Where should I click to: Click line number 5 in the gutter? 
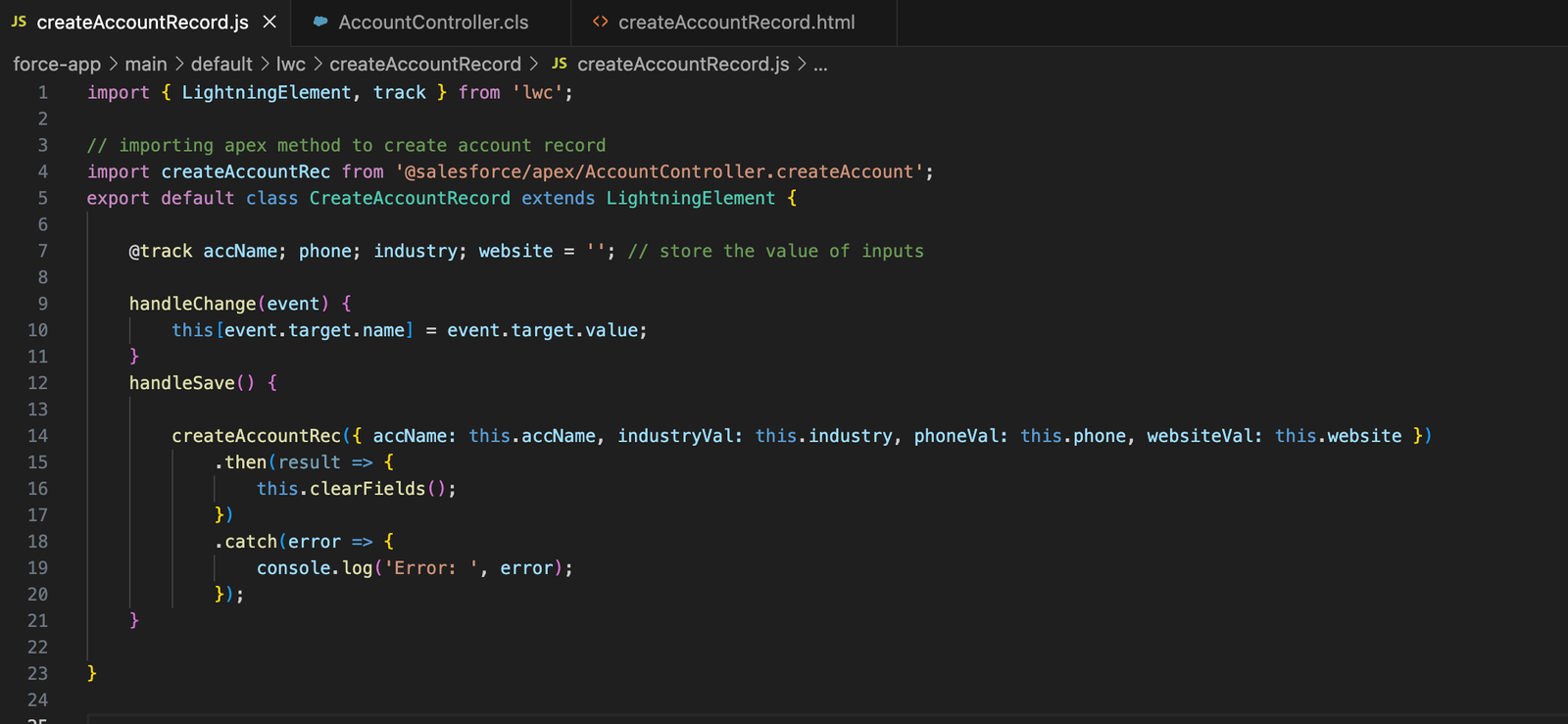tap(42, 198)
